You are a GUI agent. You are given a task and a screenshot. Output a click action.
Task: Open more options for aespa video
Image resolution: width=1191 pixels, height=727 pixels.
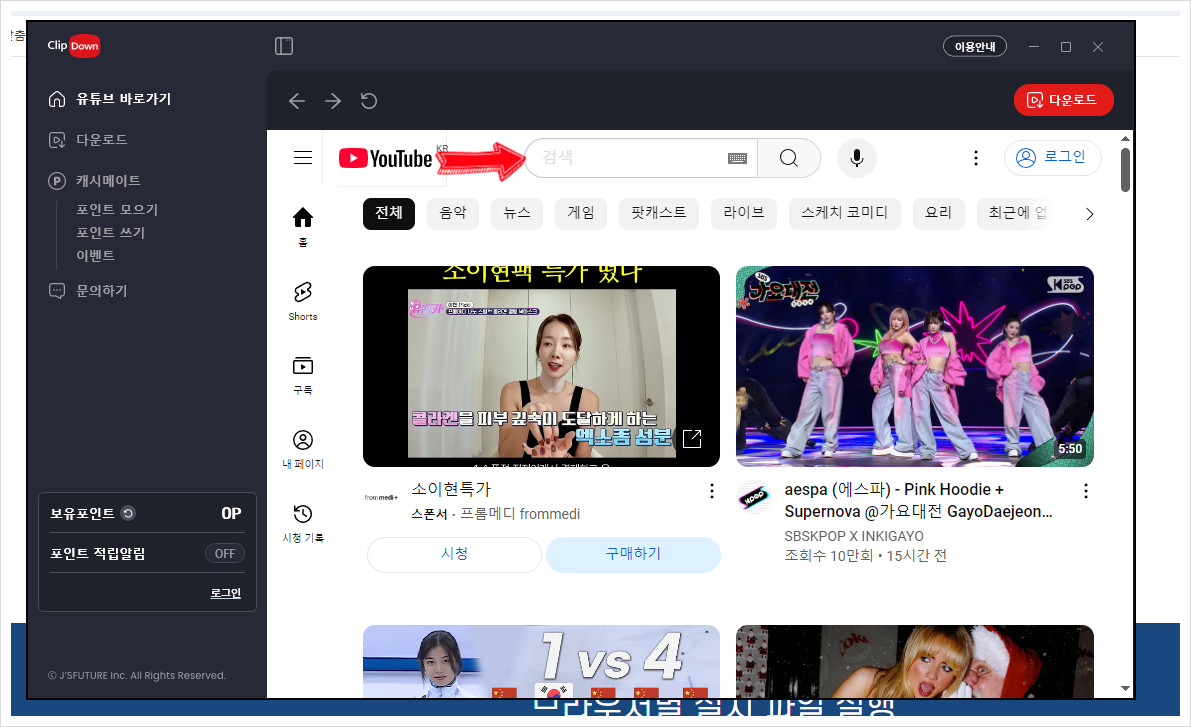[x=1086, y=492]
